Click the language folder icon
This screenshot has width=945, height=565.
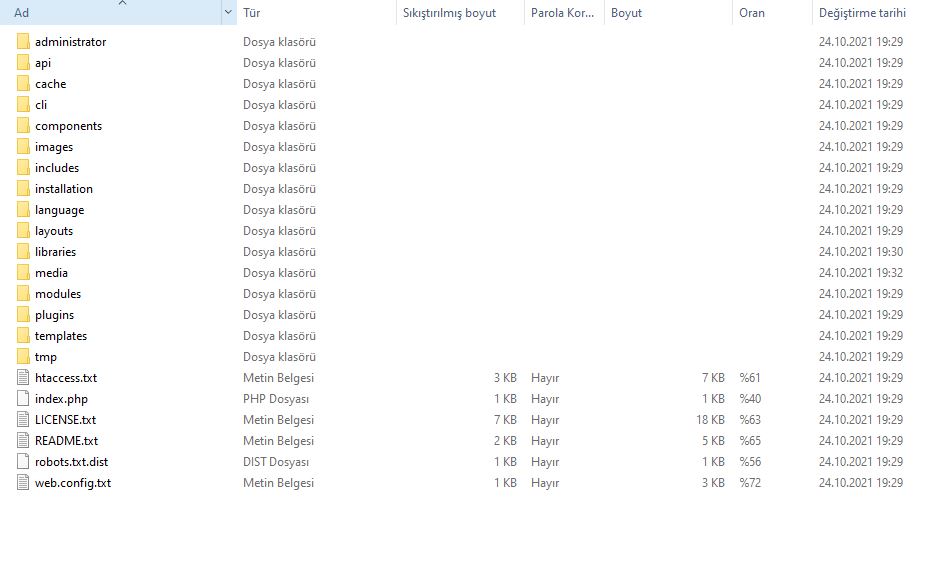(23, 210)
